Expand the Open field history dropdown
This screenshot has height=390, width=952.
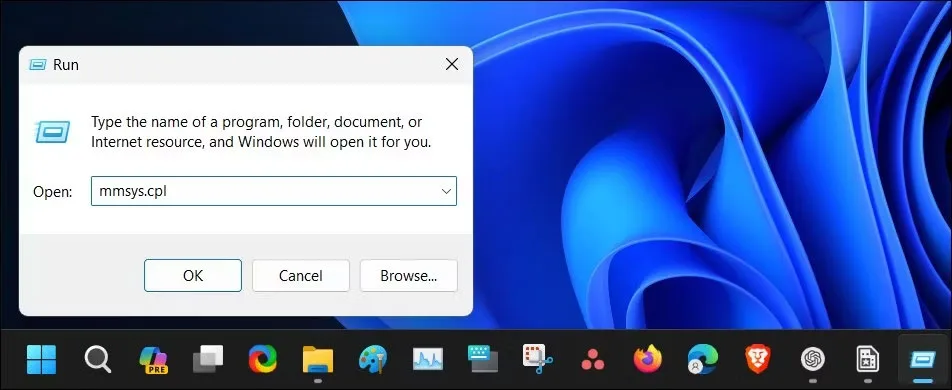coord(446,191)
